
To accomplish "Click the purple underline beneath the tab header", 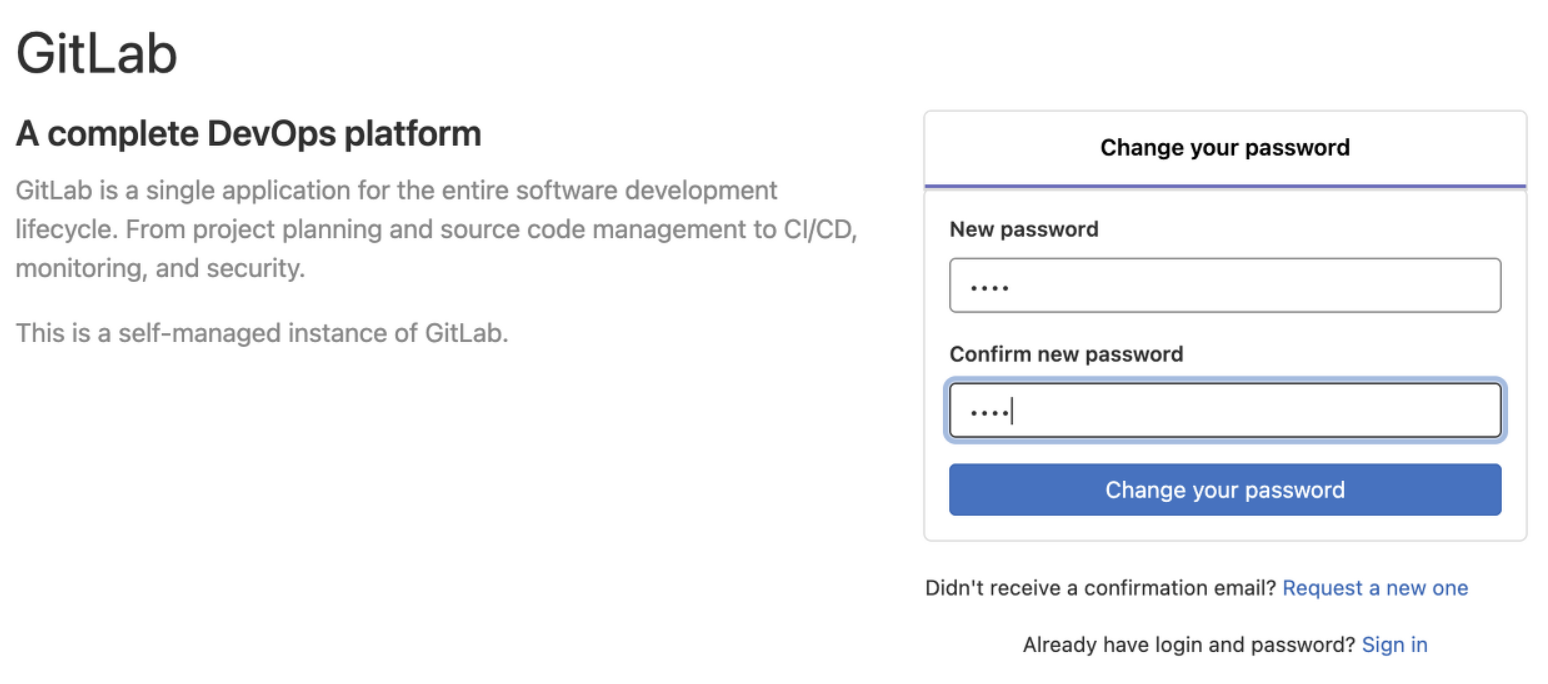I will pyautogui.click(x=1225, y=186).
